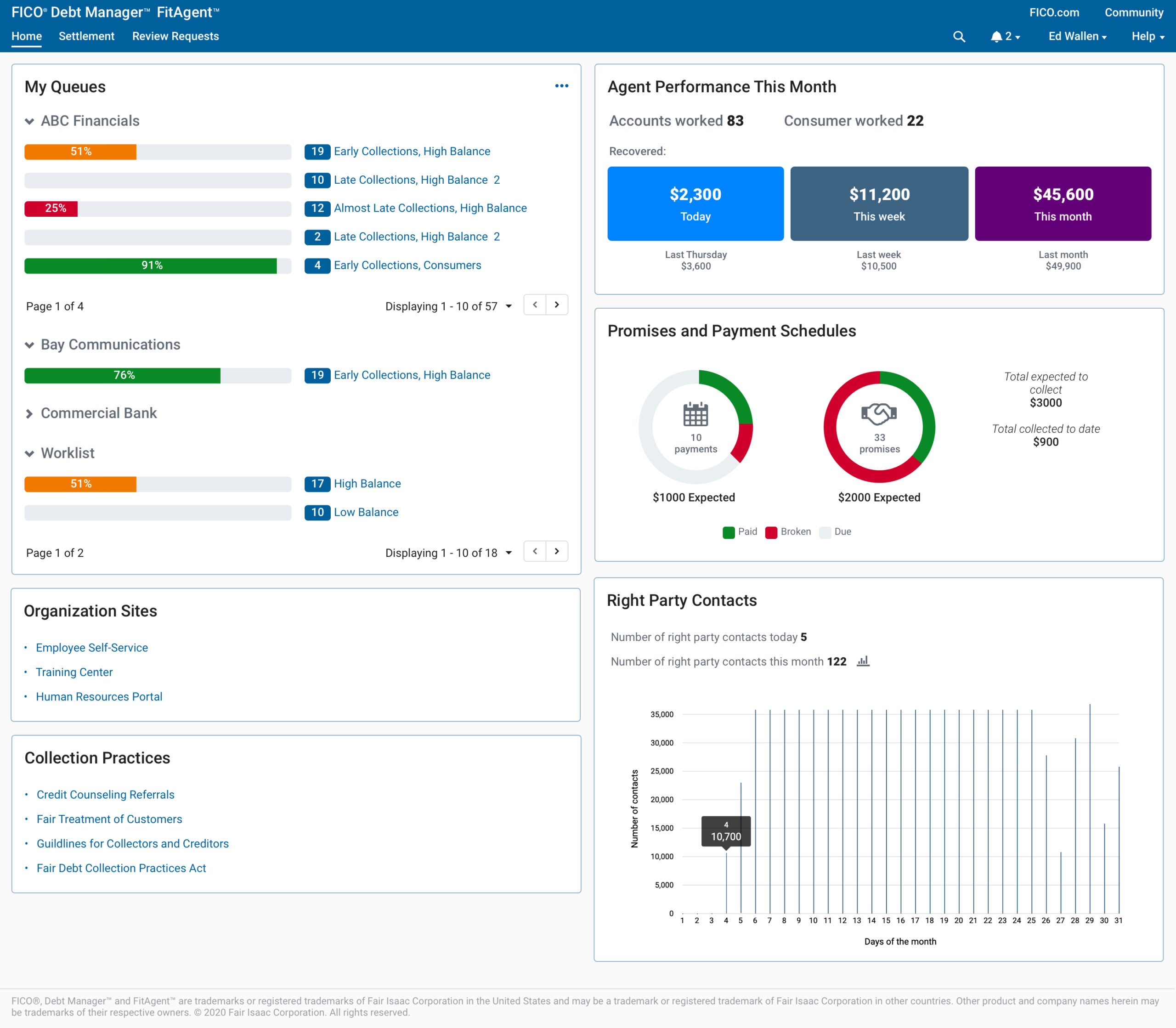Click the 'Page 1 of 4' text

pyautogui.click(x=55, y=306)
